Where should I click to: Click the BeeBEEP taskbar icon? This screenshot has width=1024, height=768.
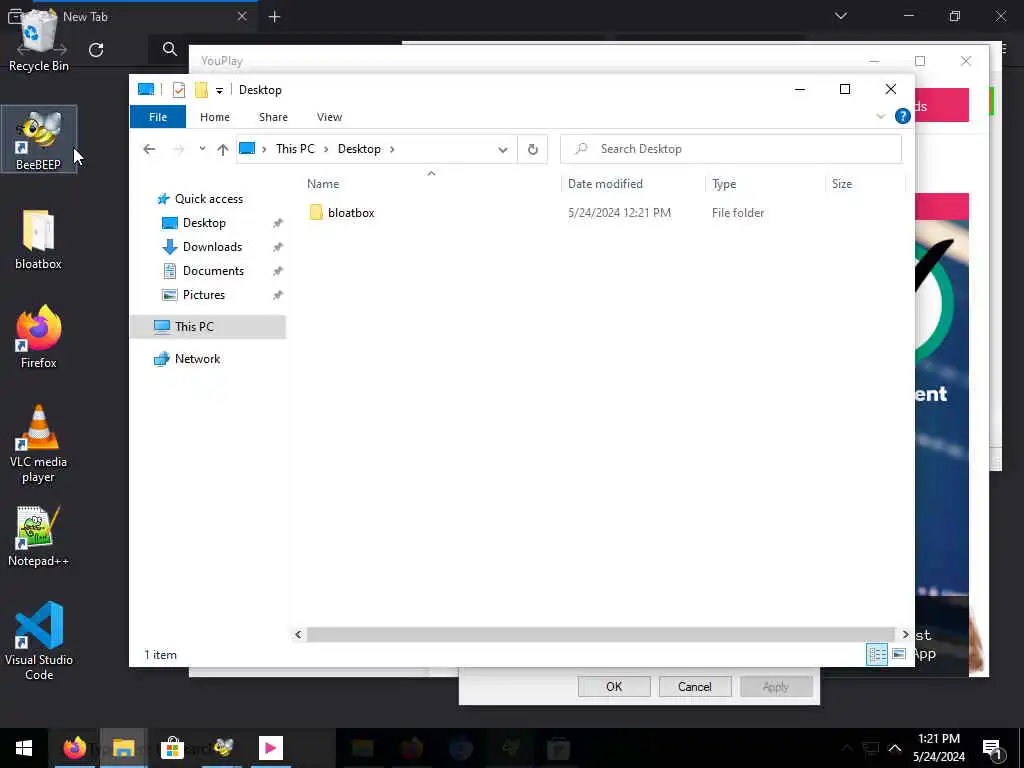pyautogui.click(x=222, y=748)
